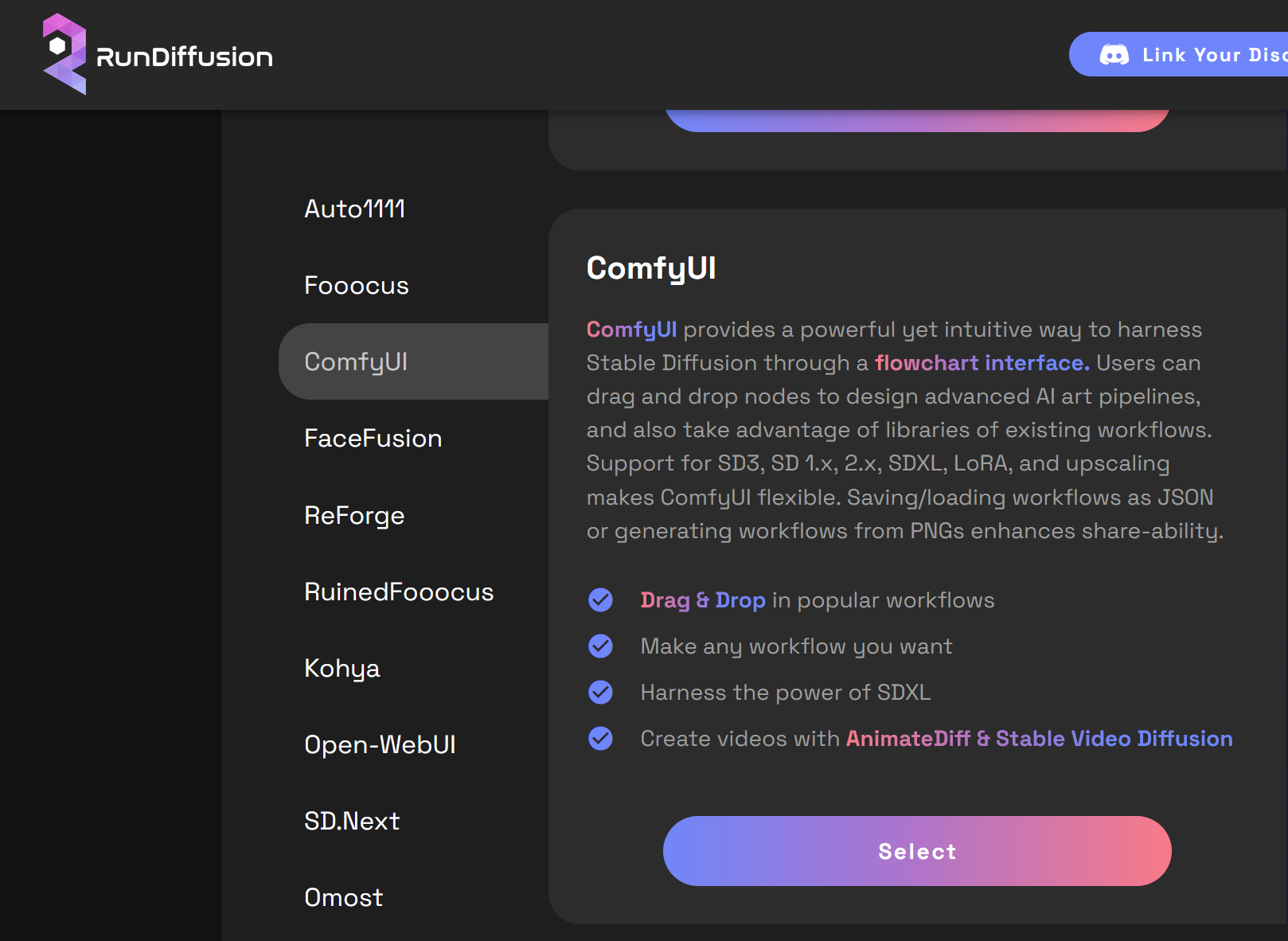Select RuinedFooocus from the list
Image resolution: width=1288 pixels, height=941 pixels.
click(399, 592)
